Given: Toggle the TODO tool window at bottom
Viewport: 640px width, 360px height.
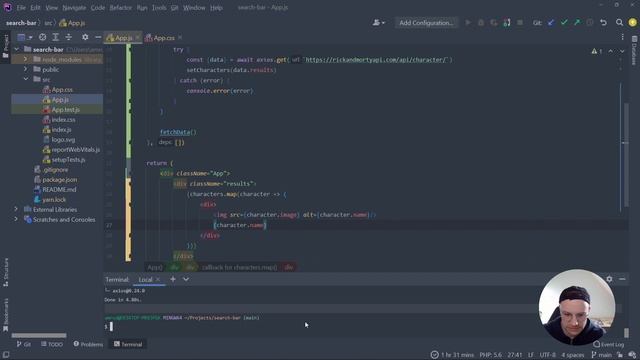Looking at the screenshot, I should (52, 344).
